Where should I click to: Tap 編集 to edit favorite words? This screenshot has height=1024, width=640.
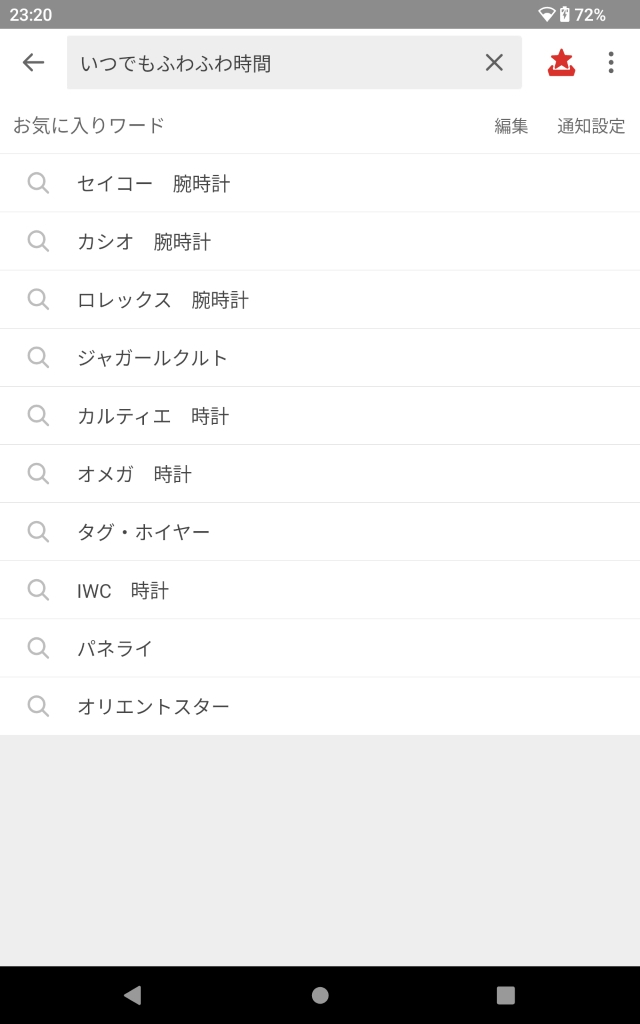(x=511, y=126)
